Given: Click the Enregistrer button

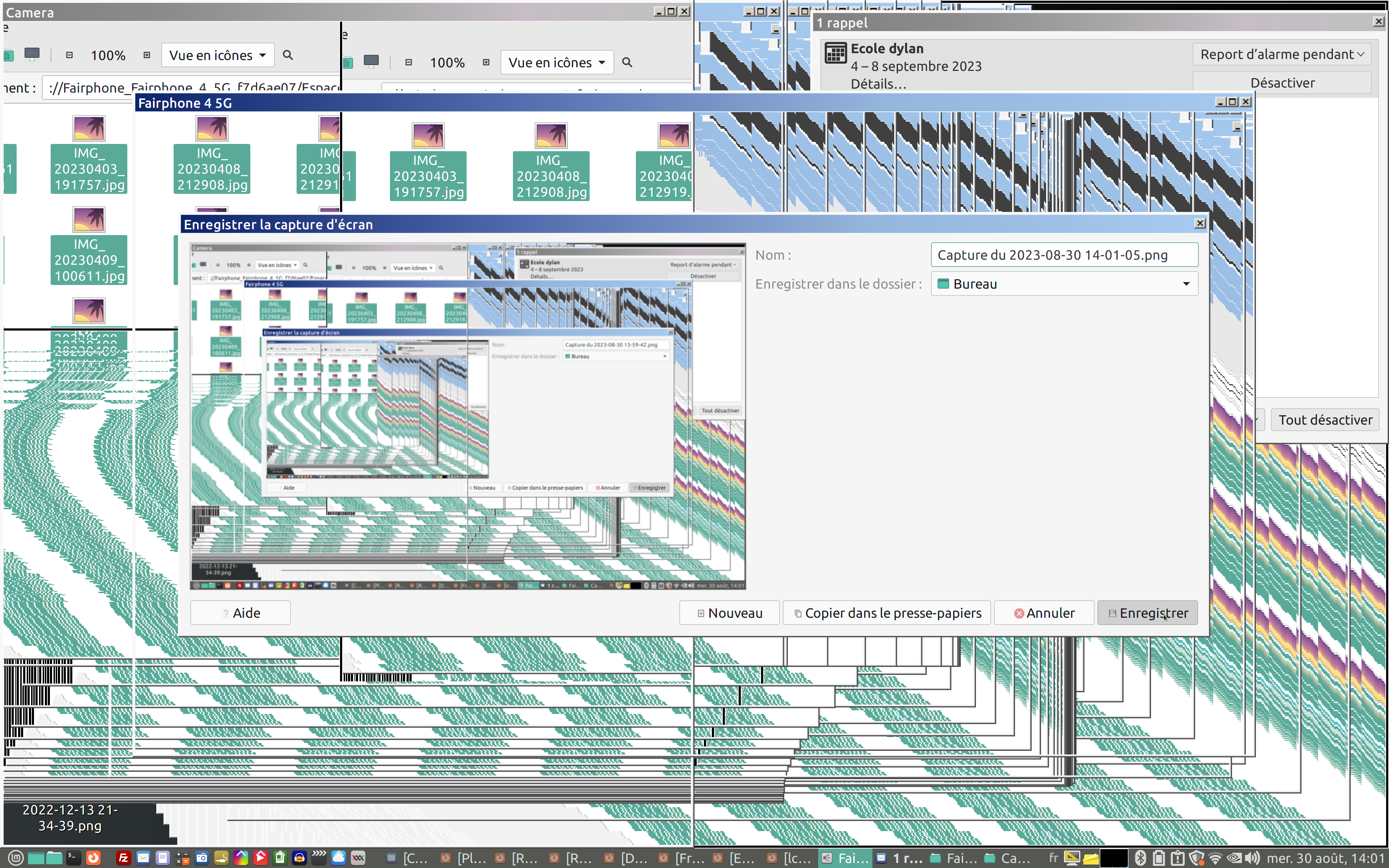Looking at the screenshot, I should tap(1147, 613).
